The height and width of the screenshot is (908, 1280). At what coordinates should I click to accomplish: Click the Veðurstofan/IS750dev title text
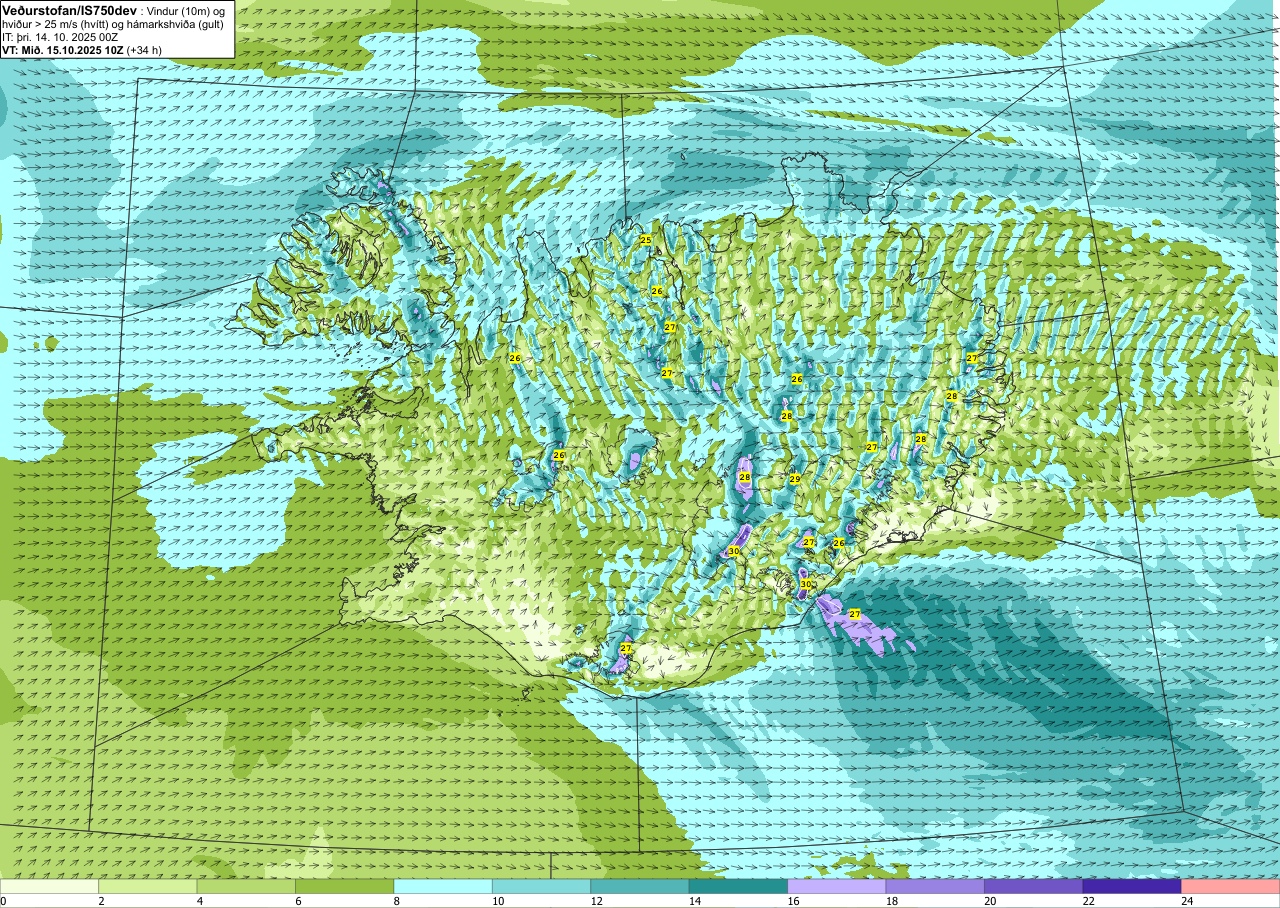coord(69,9)
